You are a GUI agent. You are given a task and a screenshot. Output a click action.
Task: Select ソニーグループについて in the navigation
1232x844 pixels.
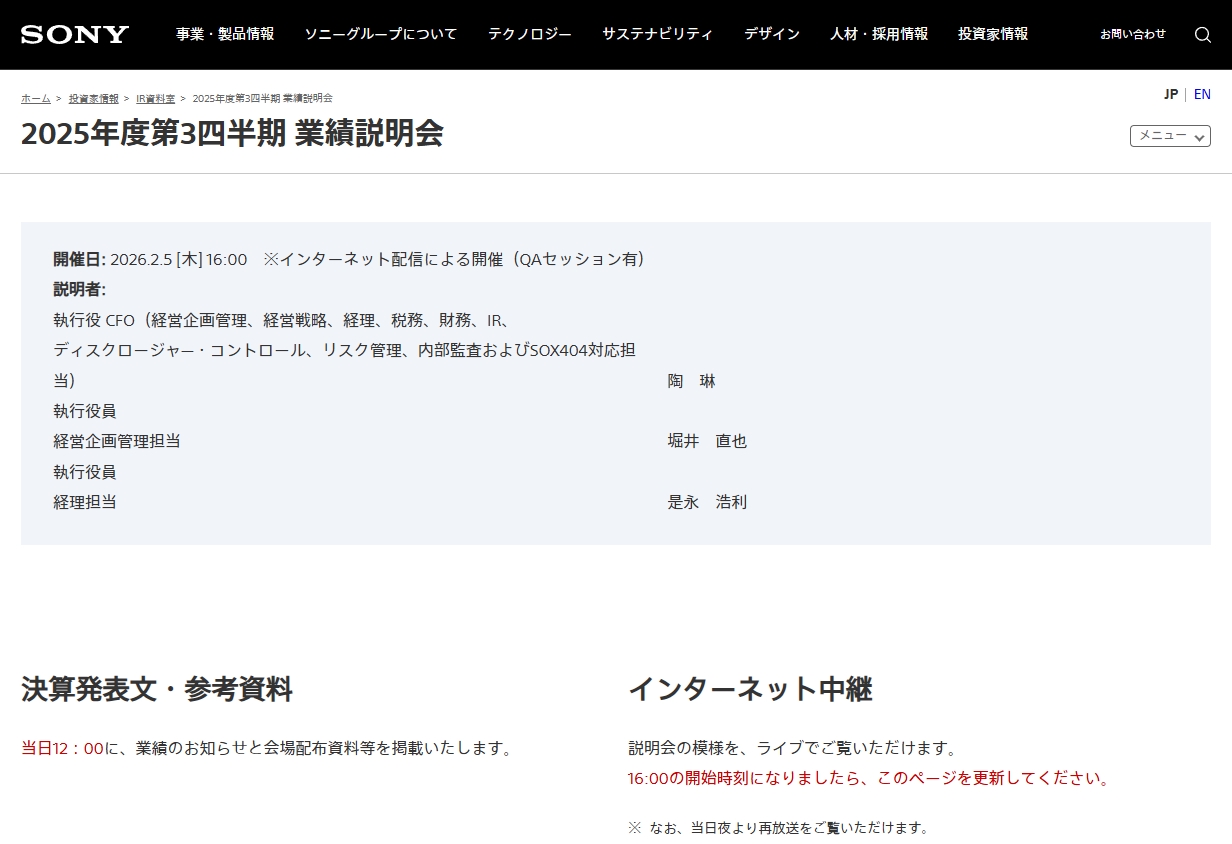point(381,34)
